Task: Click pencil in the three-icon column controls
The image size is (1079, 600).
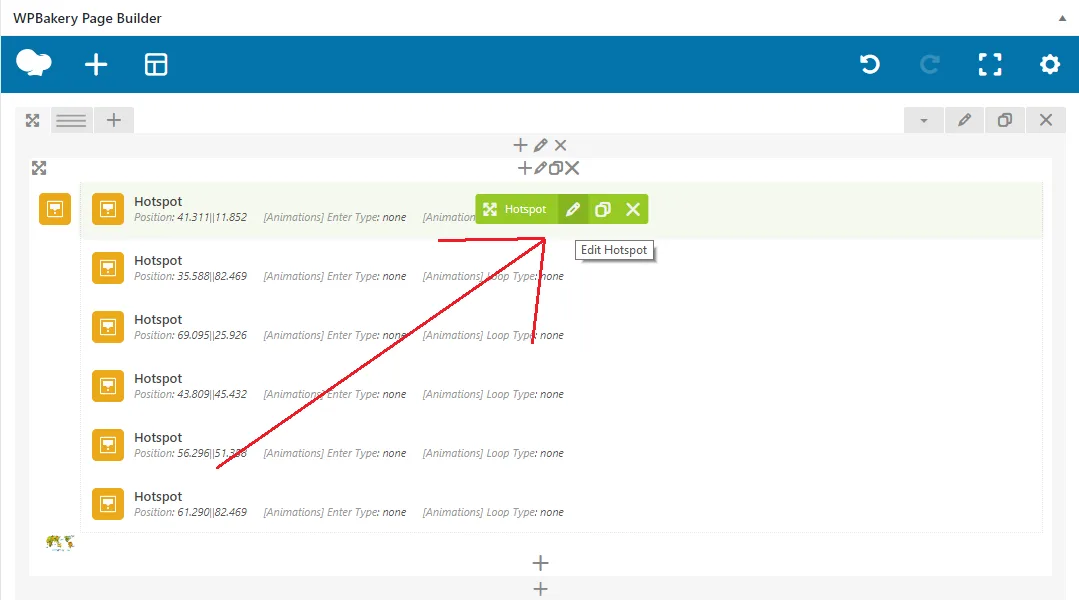Action: click(541, 145)
